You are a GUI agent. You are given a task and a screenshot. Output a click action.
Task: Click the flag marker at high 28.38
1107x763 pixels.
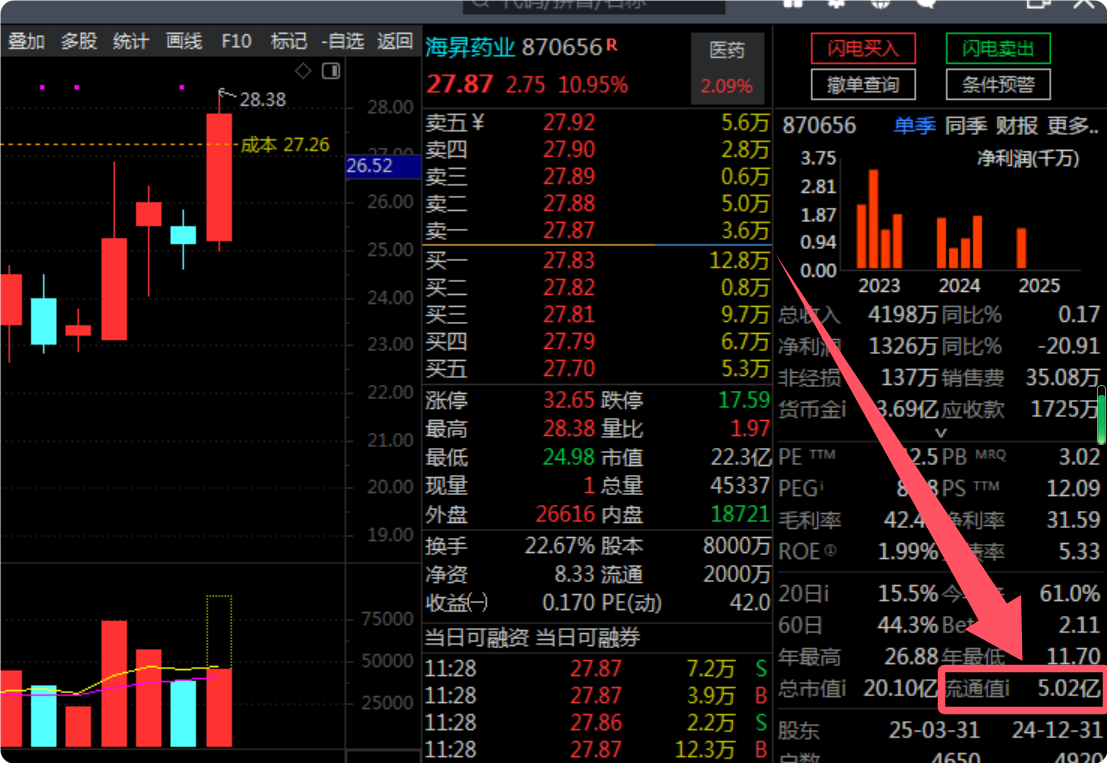pyautogui.click(x=226, y=94)
